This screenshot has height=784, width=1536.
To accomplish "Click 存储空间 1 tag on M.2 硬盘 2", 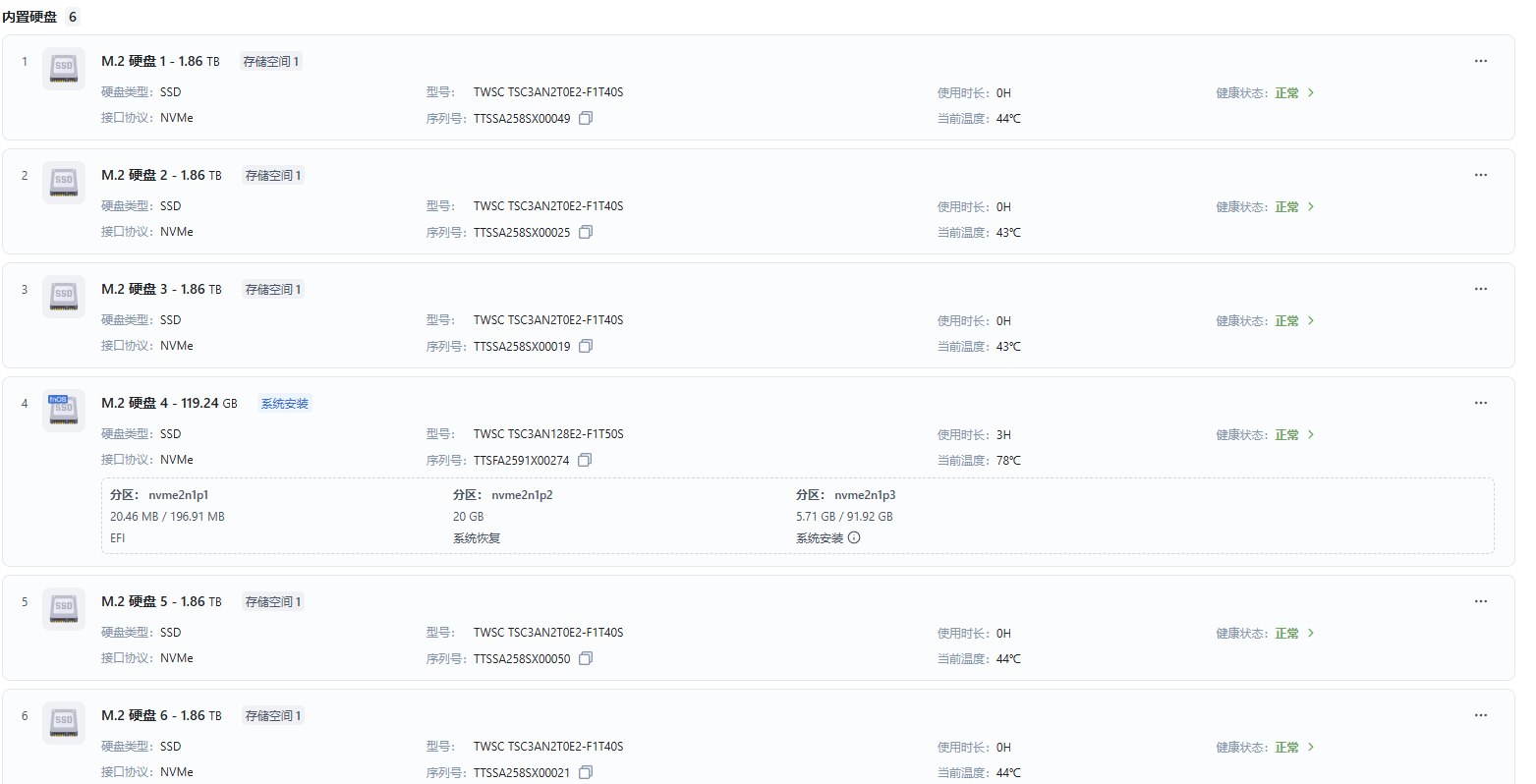I will click(273, 176).
